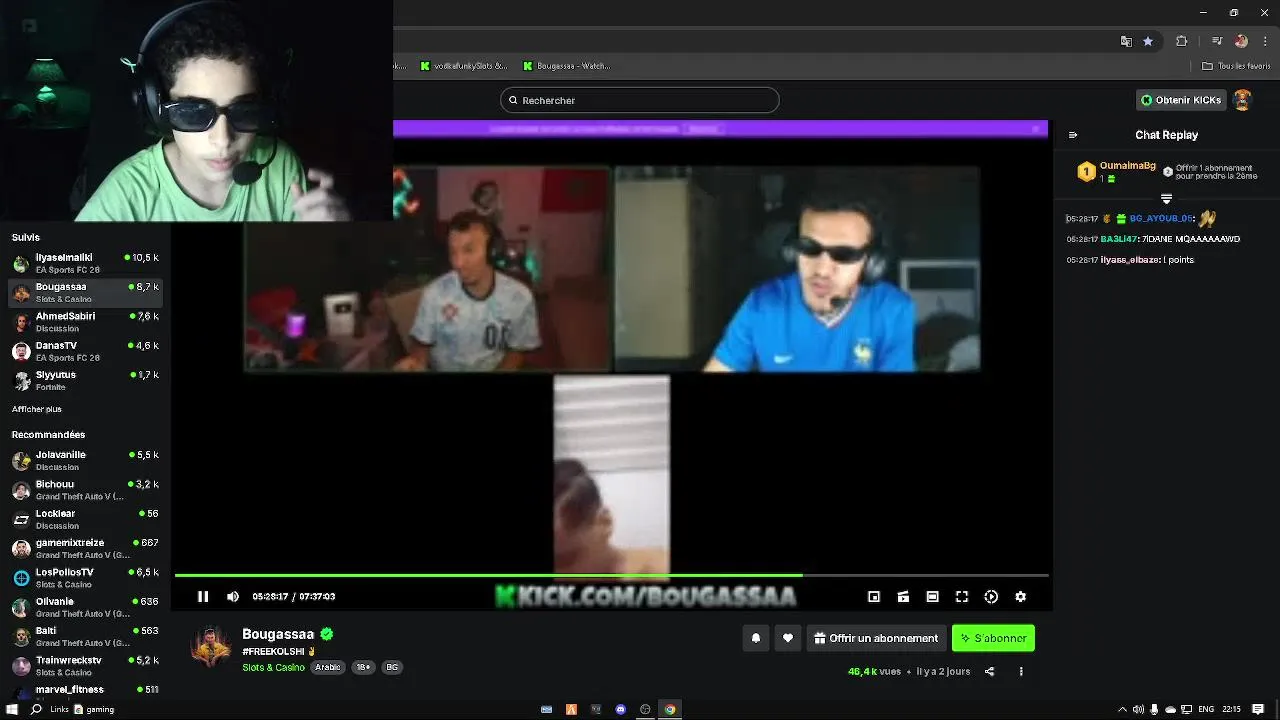Collapse the Chat Replay panel
This screenshot has width=1280, height=720.
(1073, 135)
